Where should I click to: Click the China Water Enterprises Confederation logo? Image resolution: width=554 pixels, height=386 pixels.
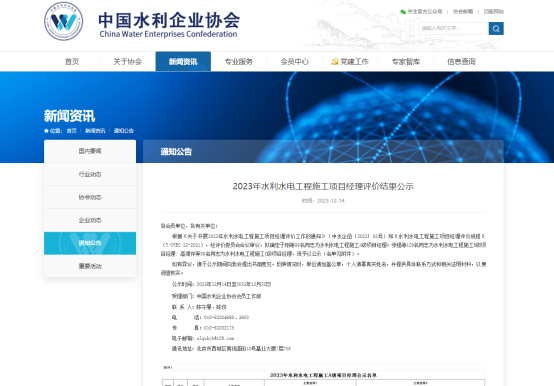[64, 21]
